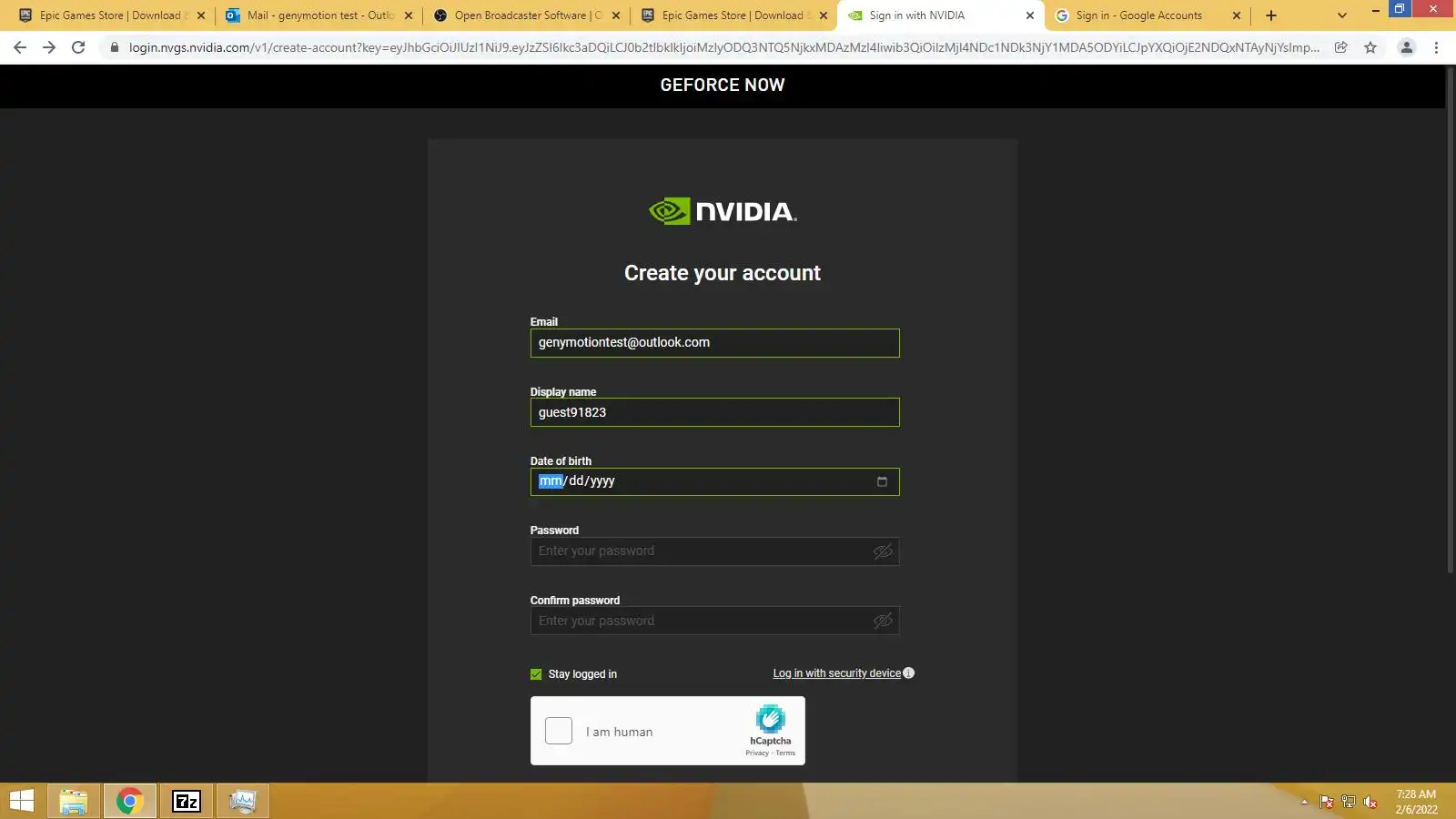Show hidden system tray icons
1456x819 pixels.
coord(1304,802)
